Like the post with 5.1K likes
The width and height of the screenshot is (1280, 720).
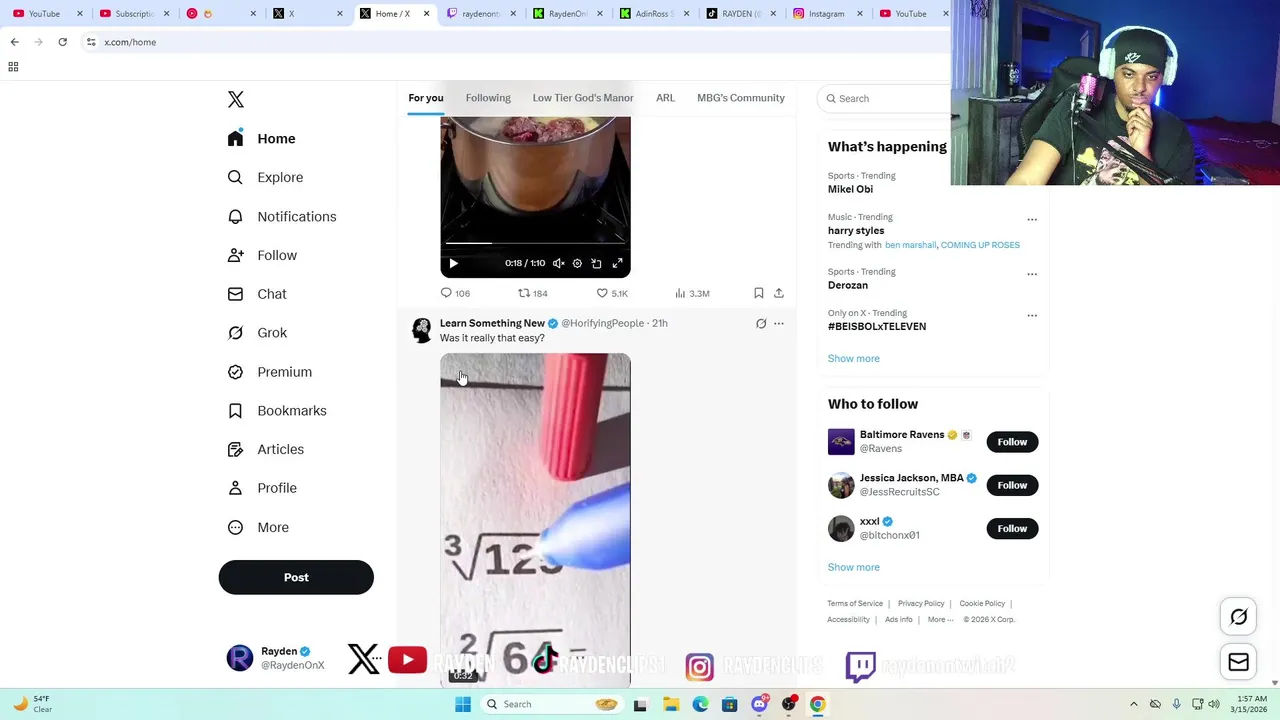(x=612, y=293)
